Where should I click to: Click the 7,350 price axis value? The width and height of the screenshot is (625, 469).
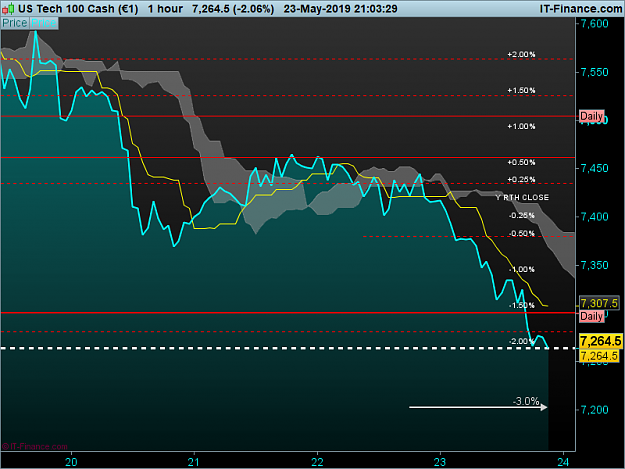pyautogui.click(x=595, y=265)
